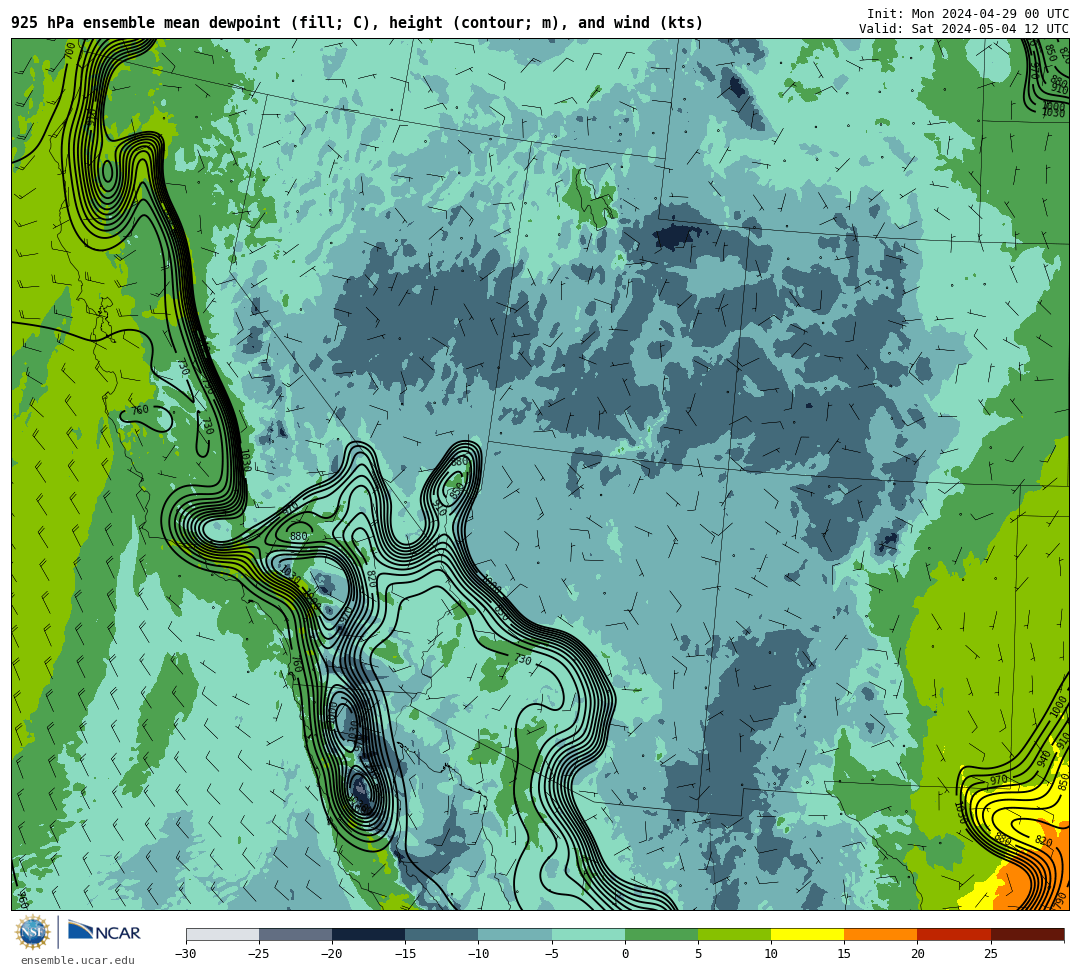Click the '25' colorbar tick label
The width and height of the screenshot is (1080, 973).
(x=991, y=954)
